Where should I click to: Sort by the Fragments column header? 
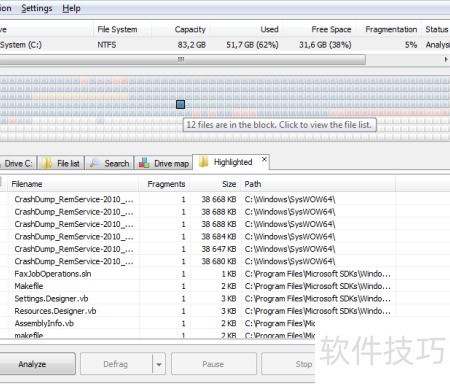pos(166,184)
